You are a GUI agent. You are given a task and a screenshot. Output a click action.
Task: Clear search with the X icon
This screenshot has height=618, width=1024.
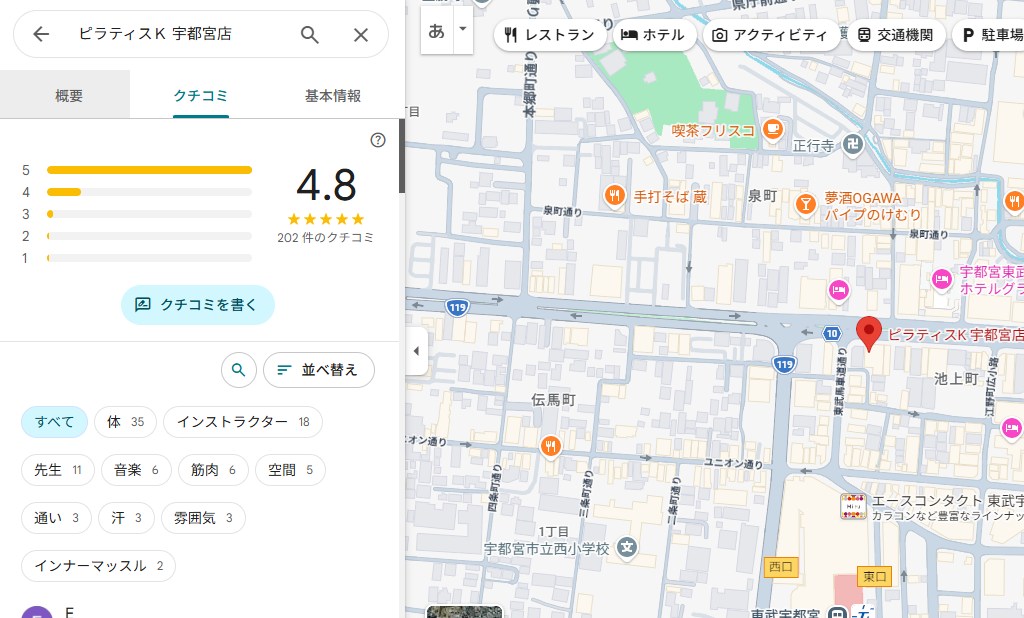[x=361, y=35]
